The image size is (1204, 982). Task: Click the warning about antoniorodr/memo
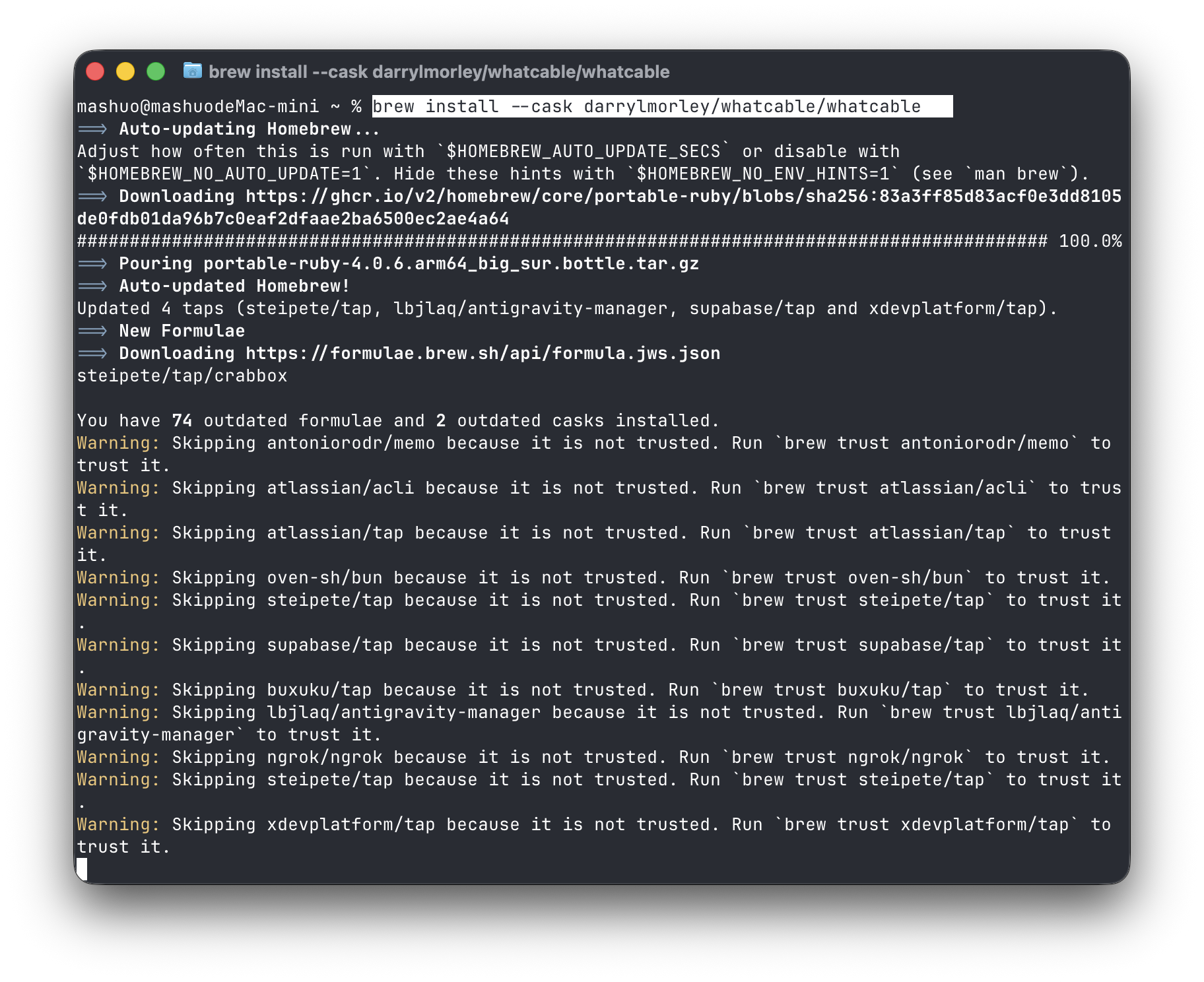click(594, 454)
